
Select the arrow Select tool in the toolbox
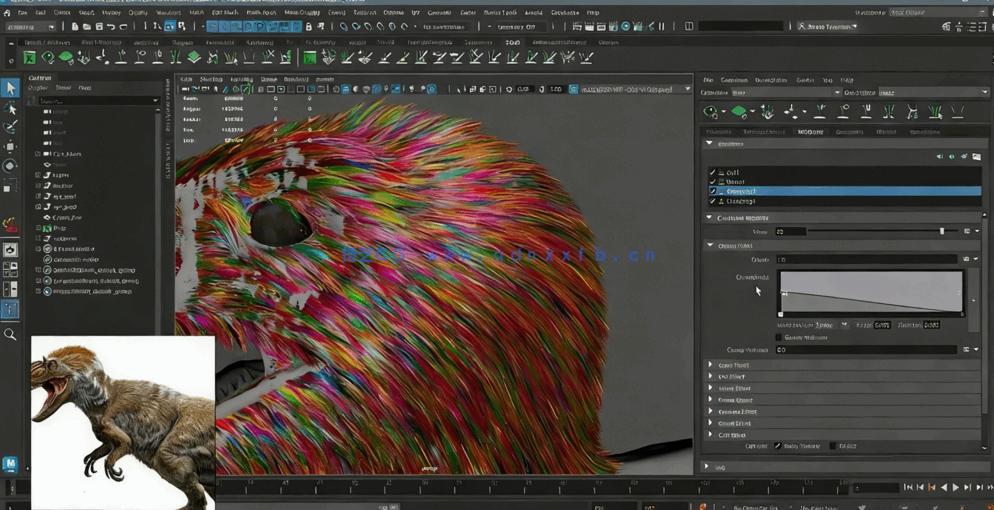(10, 89)
